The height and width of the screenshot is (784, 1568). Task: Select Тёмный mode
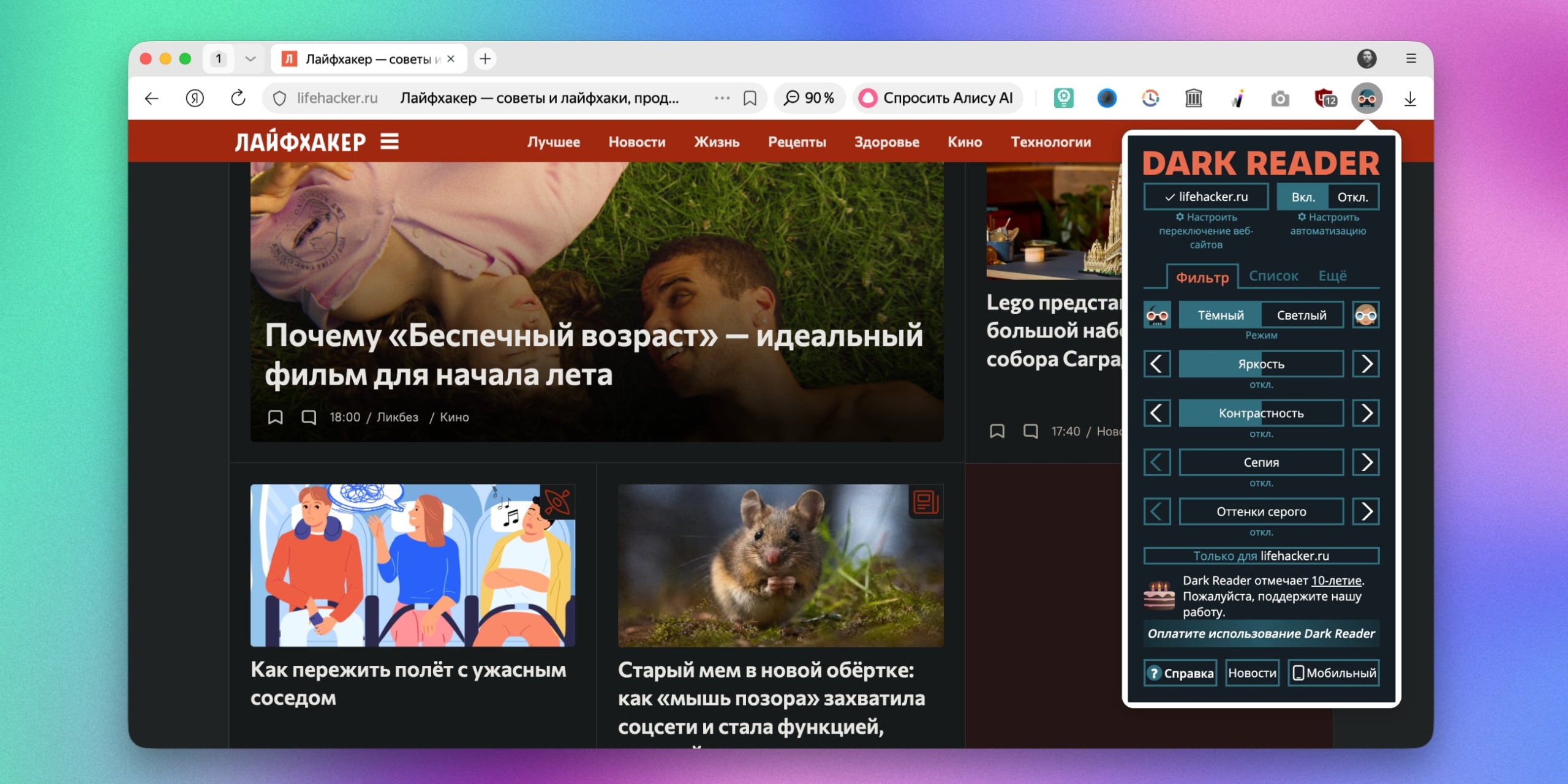pos(1221,315)
